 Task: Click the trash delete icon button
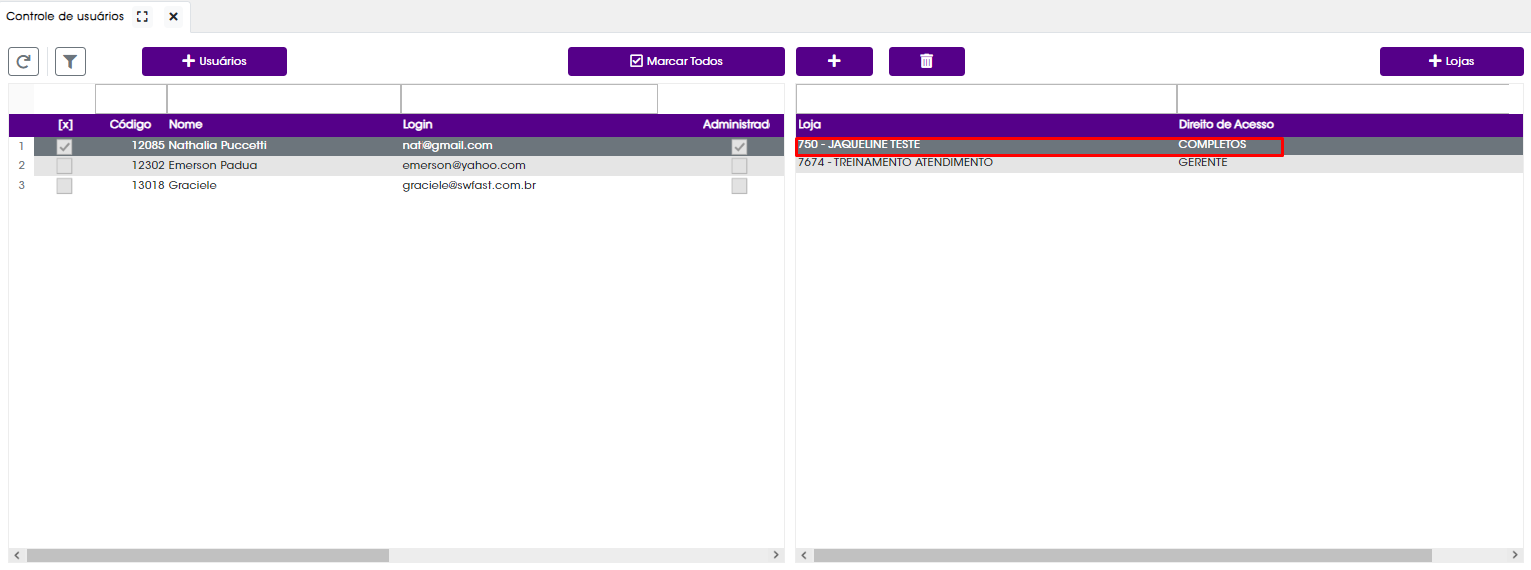click(x=927, y=61)
